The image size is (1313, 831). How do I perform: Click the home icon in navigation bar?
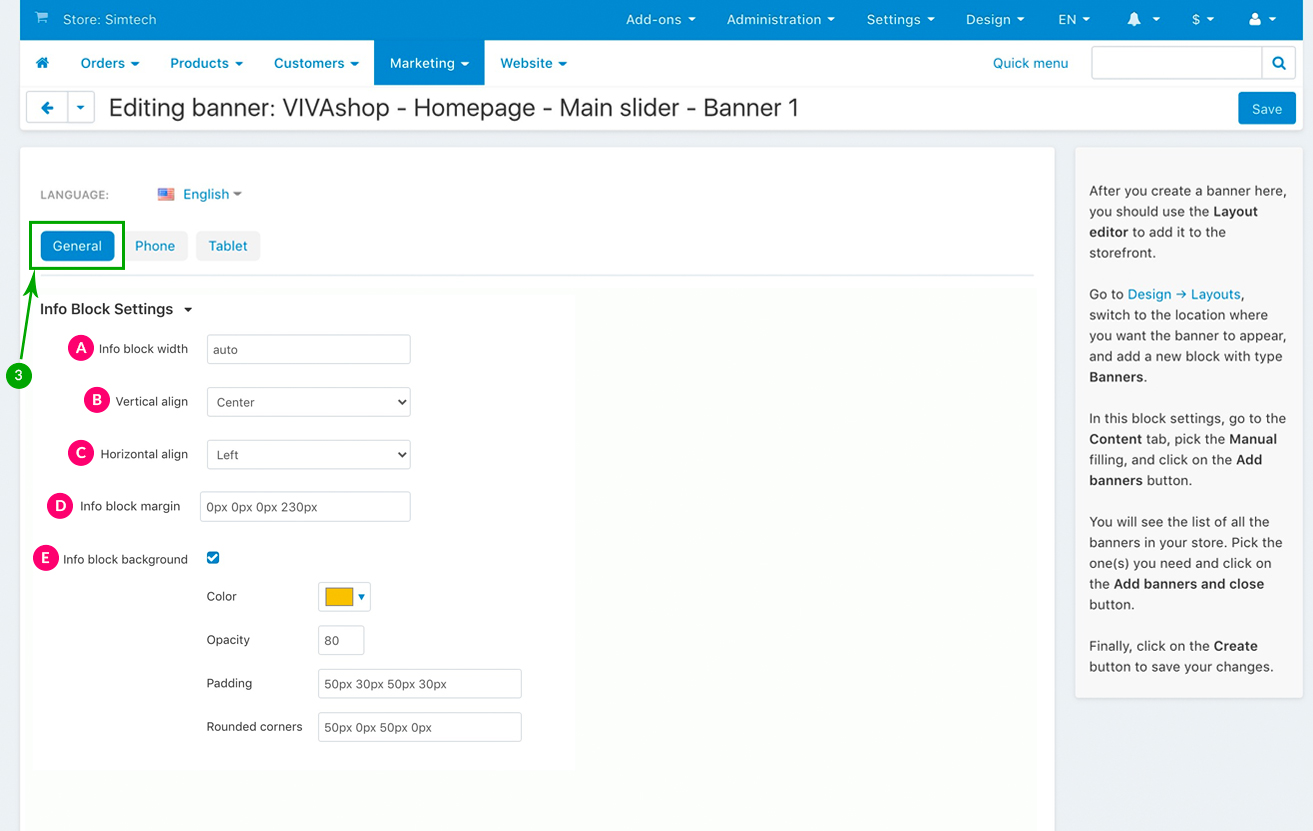tap(42, 63)
